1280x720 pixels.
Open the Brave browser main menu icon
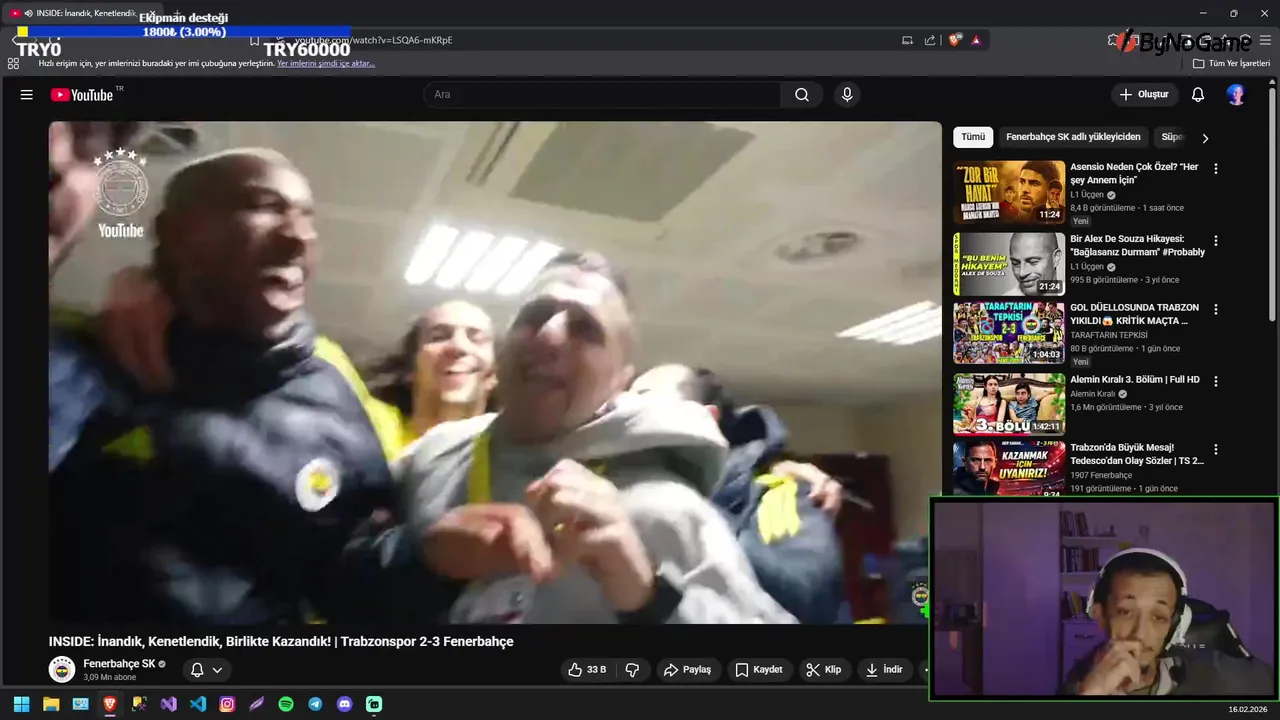1265,40
